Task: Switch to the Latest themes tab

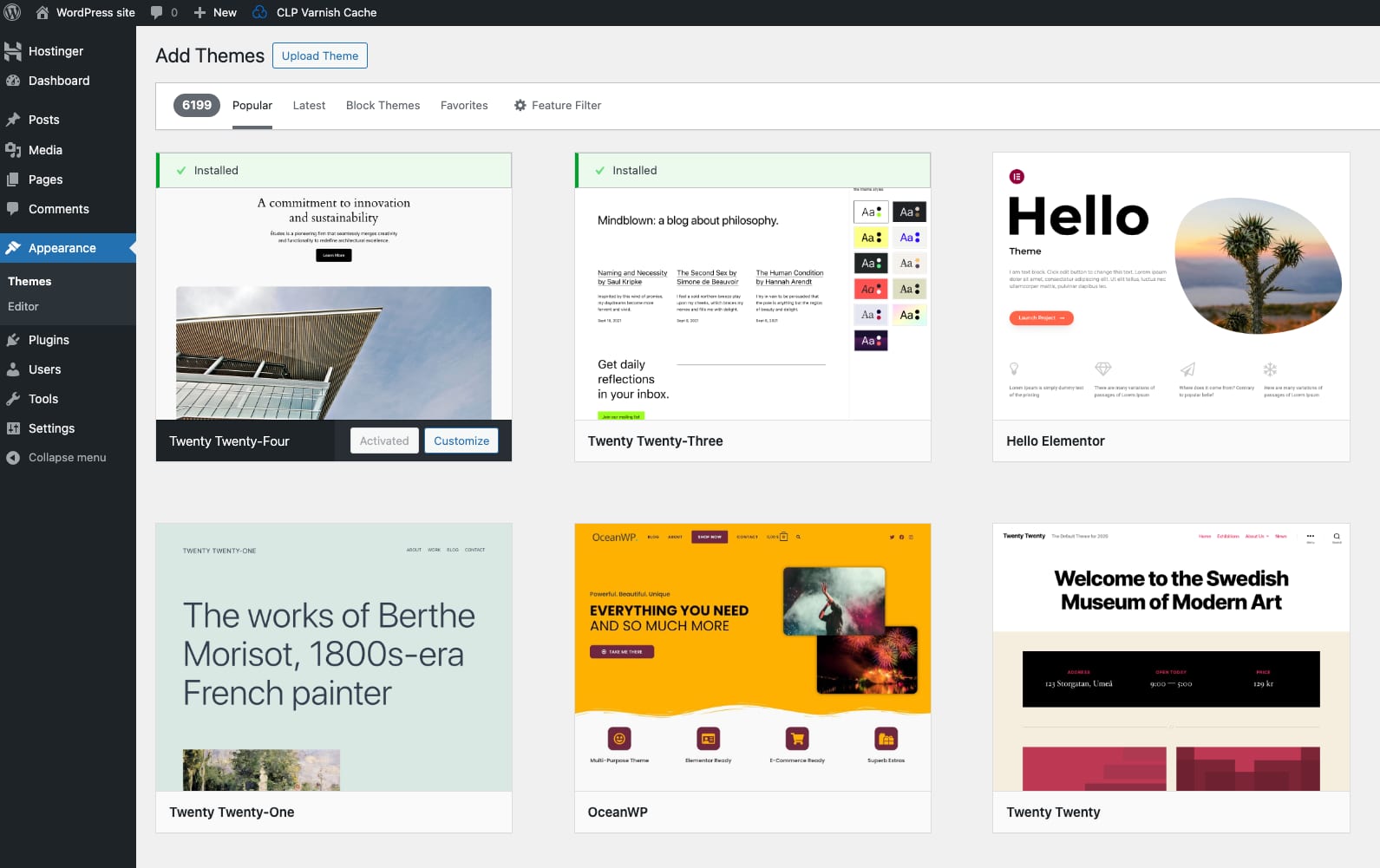Action: click(309, 105)
